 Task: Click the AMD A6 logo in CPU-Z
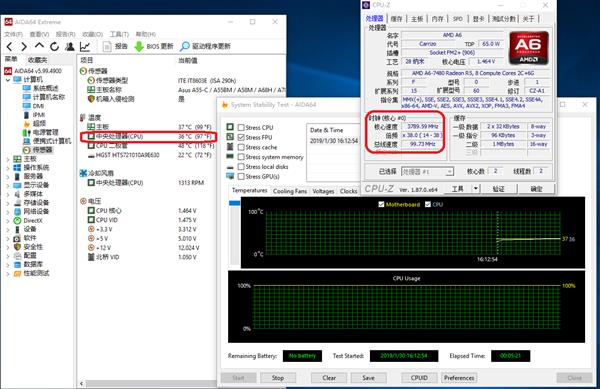(x=528, y=48)
